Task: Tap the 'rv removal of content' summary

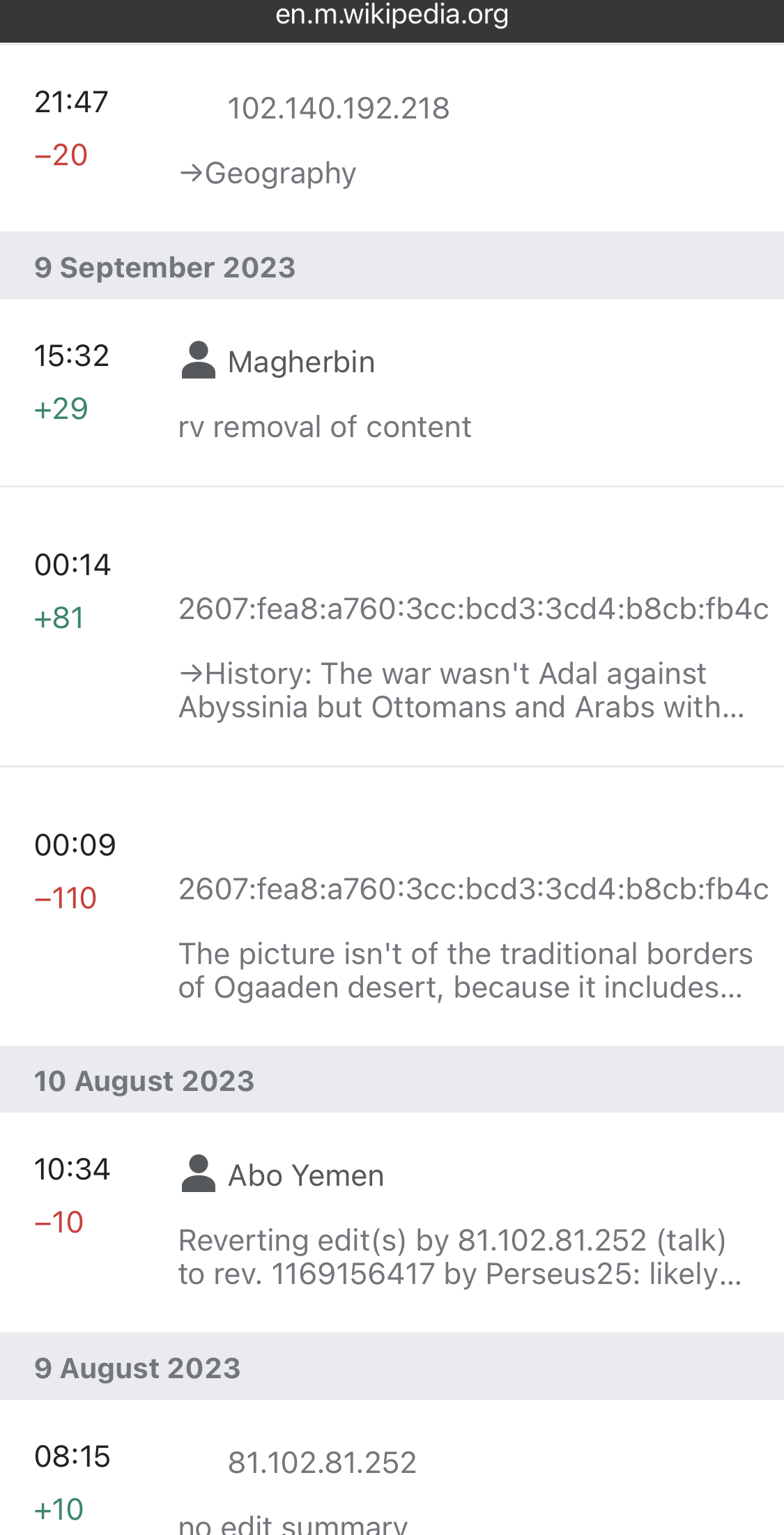Action: pos(325,427)
